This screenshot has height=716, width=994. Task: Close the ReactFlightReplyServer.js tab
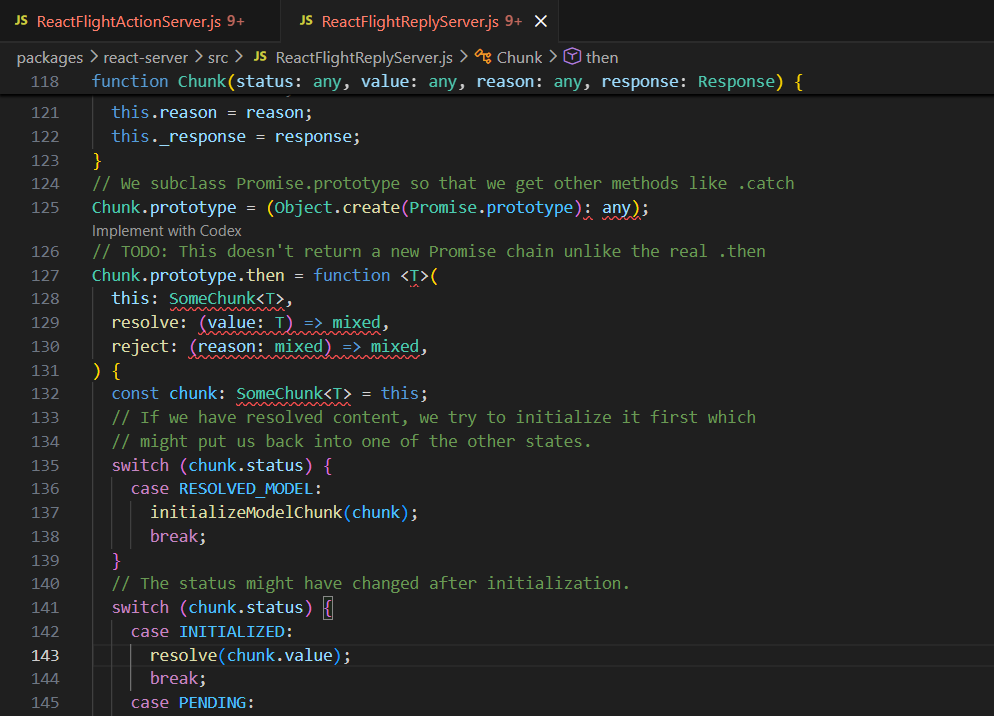pos(541,21)
